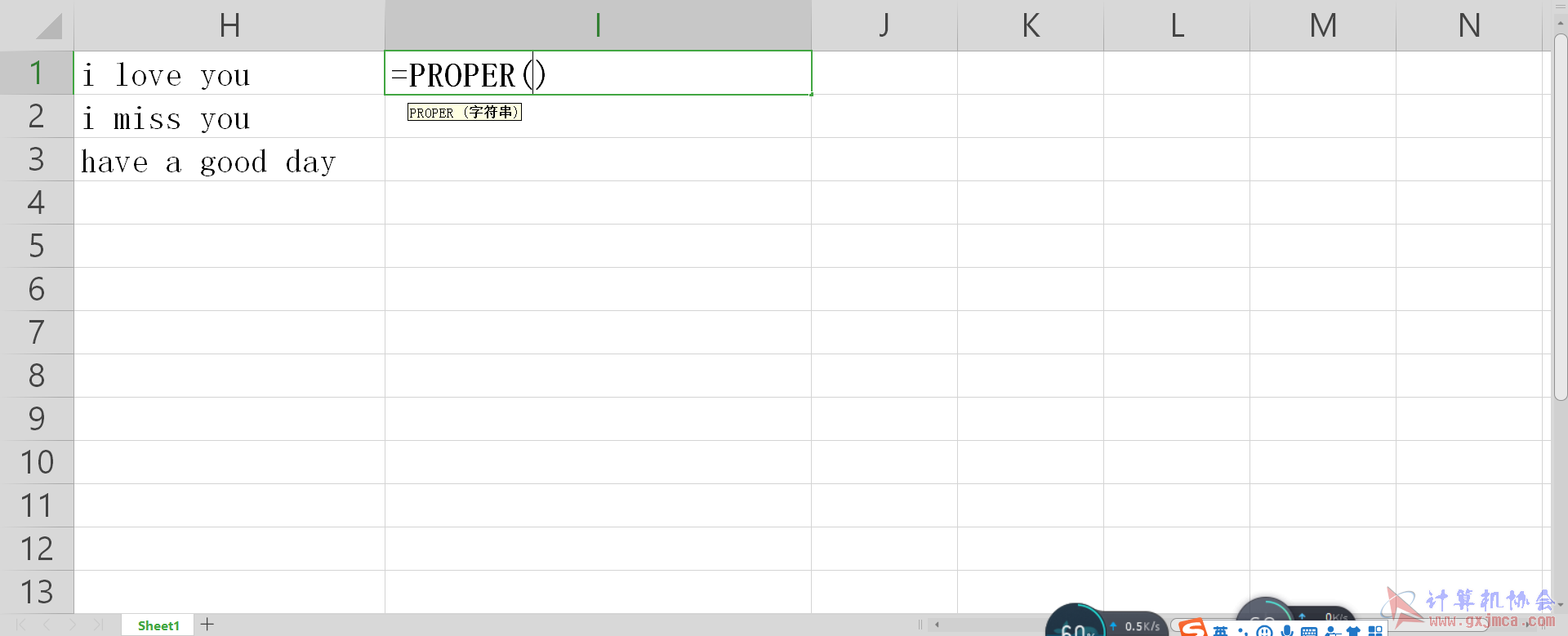Select column M header
The width and height of the screenshot is (1568, 636).
tap(1323, 25)
